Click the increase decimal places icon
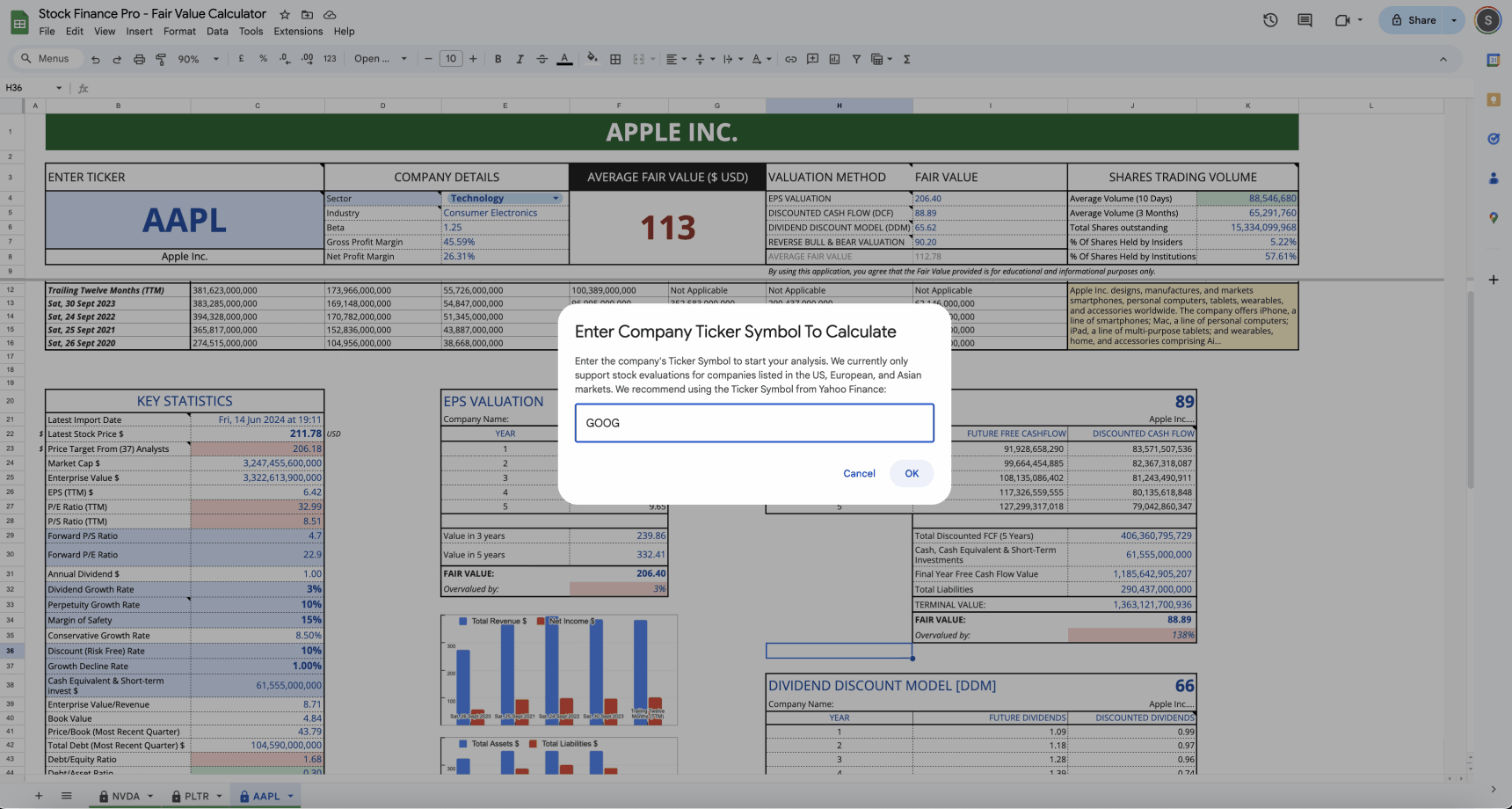Image resolution: width=1512 pixels, height=809 pixels. pyautogui.click(x=307, y=59)
